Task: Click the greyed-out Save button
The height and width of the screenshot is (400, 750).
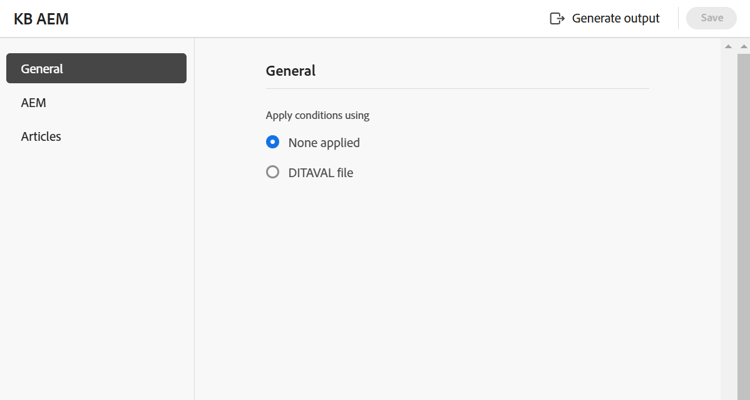Action: pyautogui.click(x=711, y=18)
